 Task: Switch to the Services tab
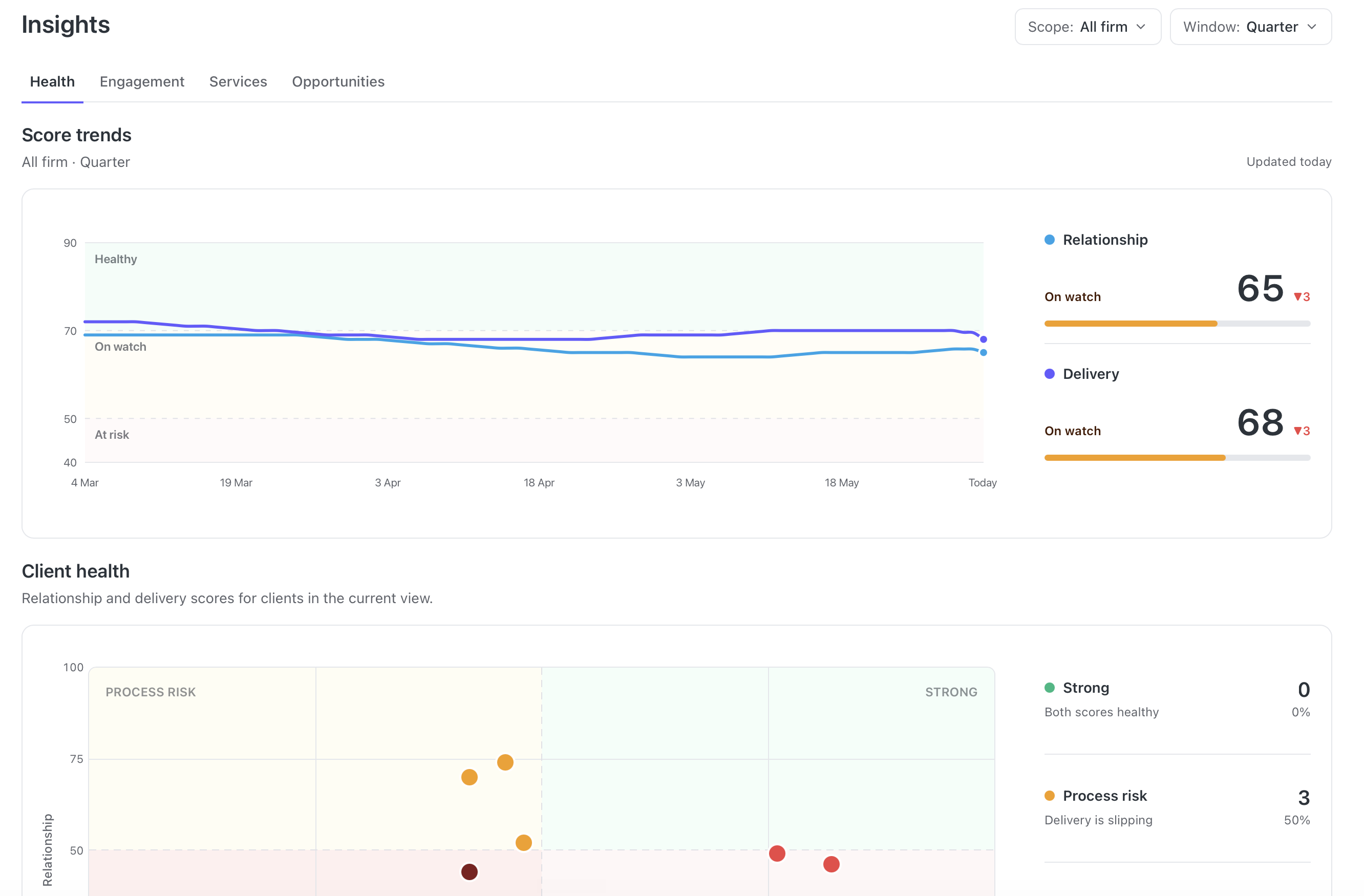click(239, 81)
